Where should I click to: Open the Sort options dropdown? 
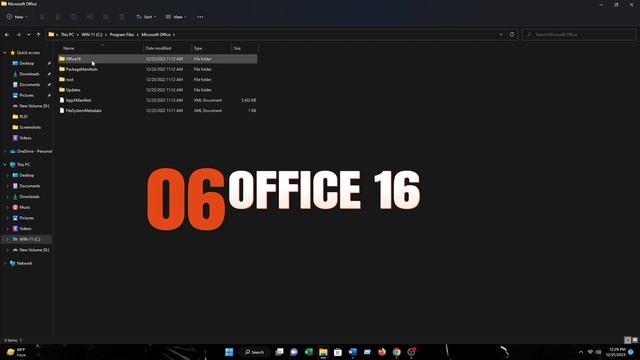[146, 17]
